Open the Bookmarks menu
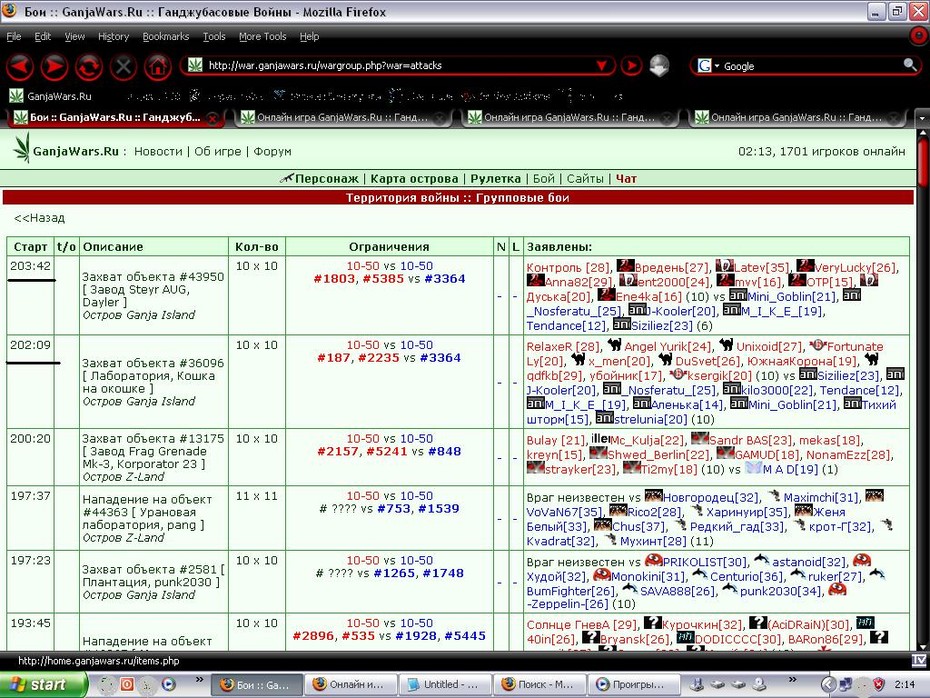 pos(165,36)
